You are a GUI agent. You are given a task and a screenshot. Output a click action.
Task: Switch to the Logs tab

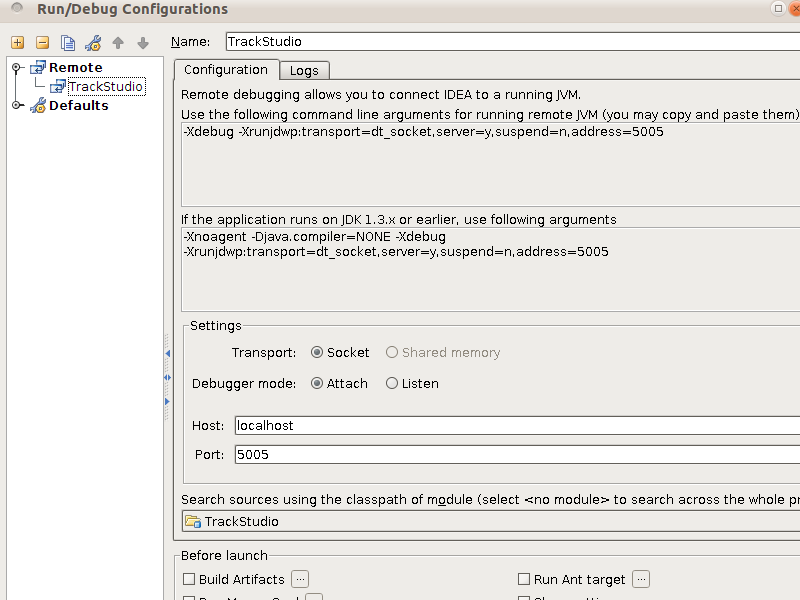coord(304,71)
